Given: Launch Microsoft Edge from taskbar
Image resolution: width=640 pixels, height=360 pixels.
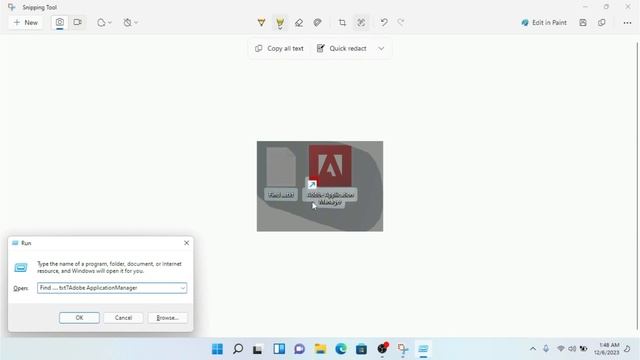Looking at the screenshot, I should [341, 349].
